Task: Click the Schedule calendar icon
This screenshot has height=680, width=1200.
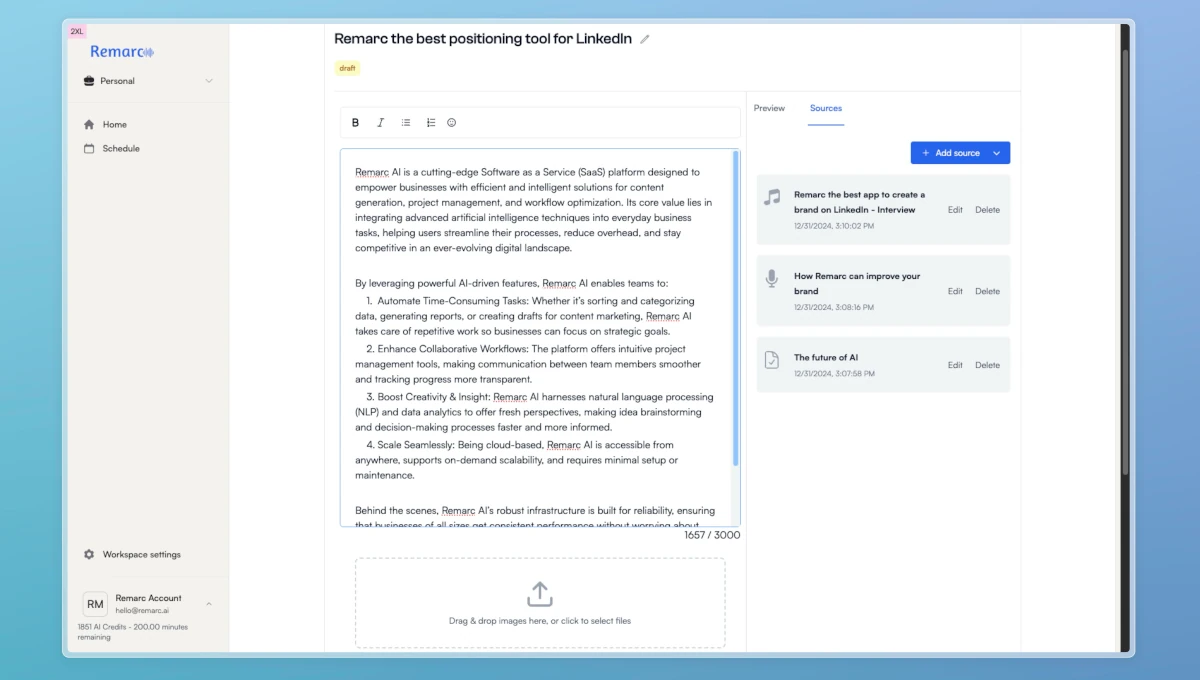Action: pos(89,148)
